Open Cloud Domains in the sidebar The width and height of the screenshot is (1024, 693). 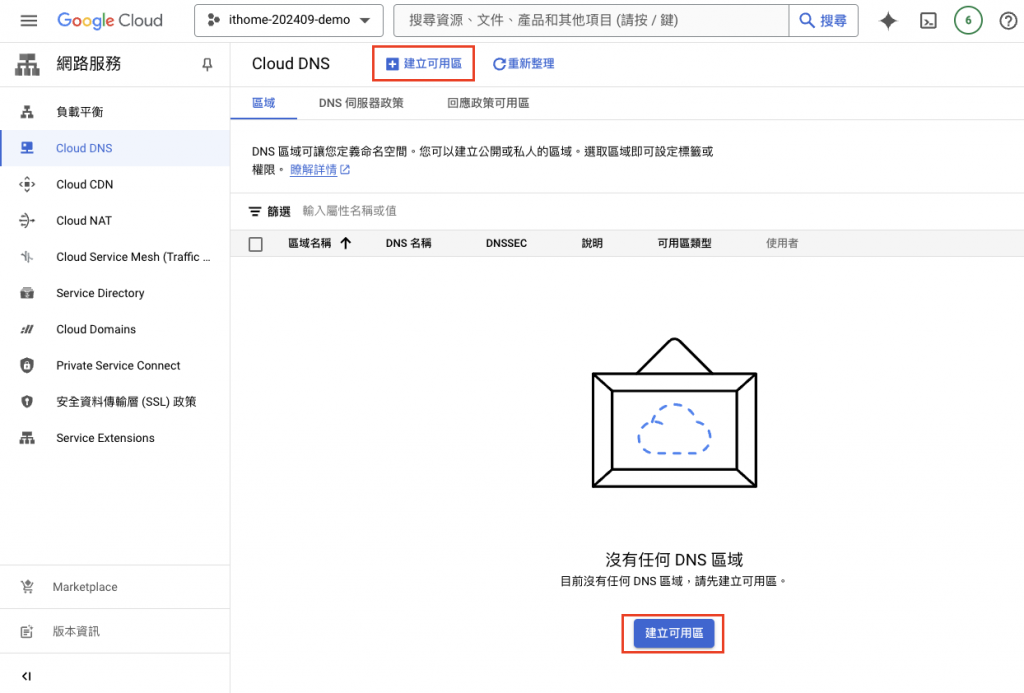(x=96, y=329)
